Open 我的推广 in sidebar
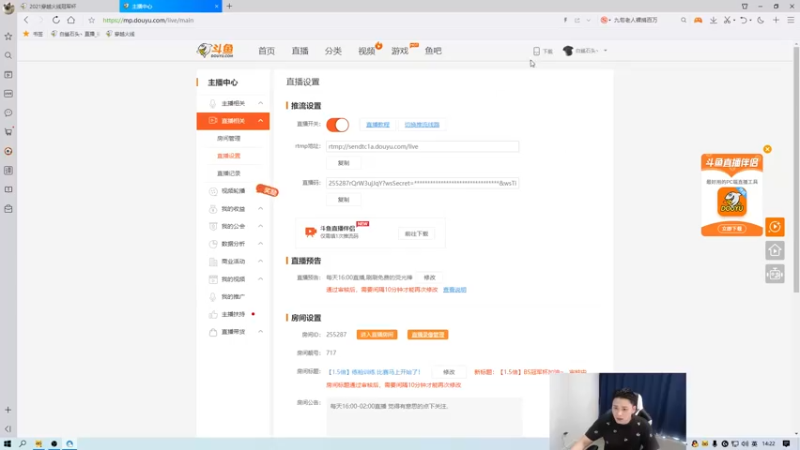This screenshot has height=450, width=800. click(233, 296)
